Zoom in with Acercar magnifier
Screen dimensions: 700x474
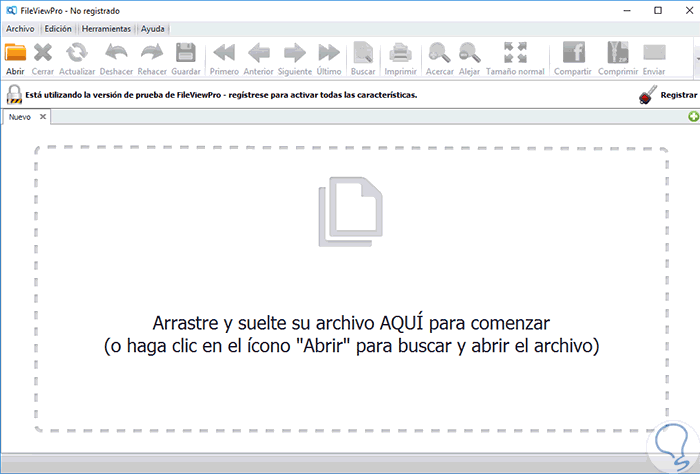tap(439, 53)
